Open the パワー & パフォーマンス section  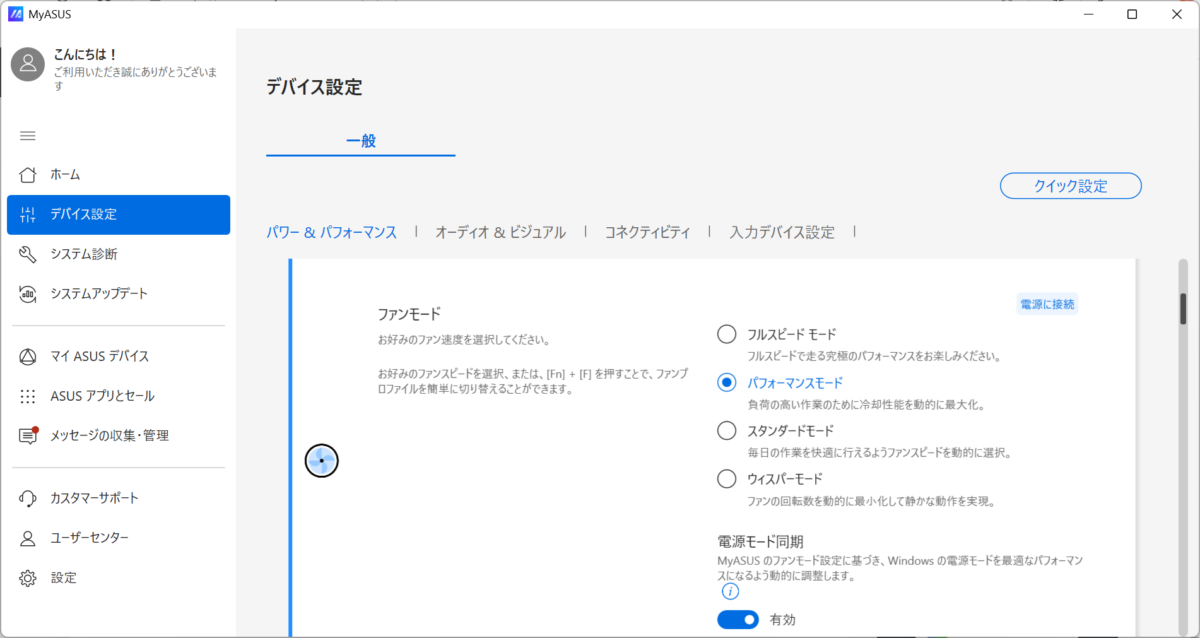point(331,232)
